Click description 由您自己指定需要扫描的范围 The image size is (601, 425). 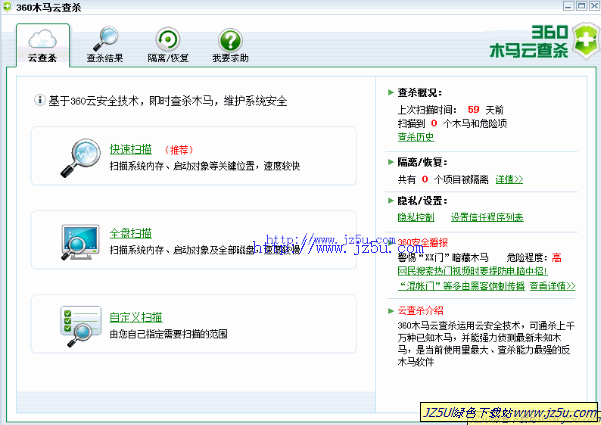point(168,334)
